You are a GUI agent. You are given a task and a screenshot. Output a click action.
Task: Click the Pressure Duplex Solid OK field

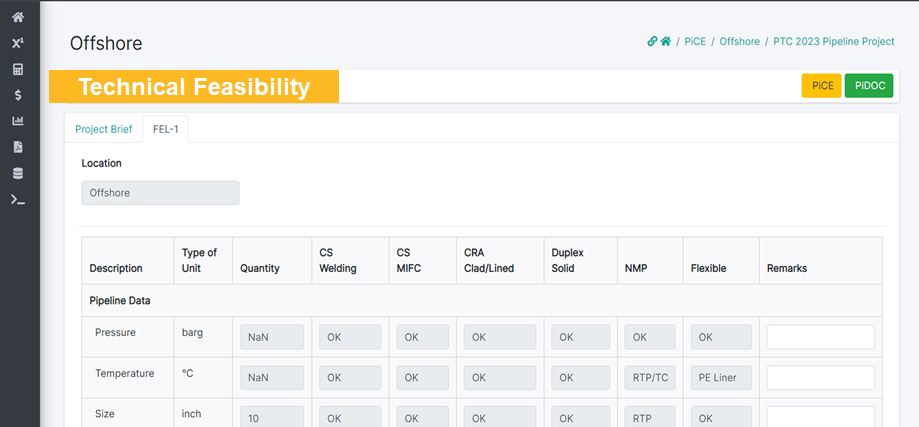click(580, 337)
